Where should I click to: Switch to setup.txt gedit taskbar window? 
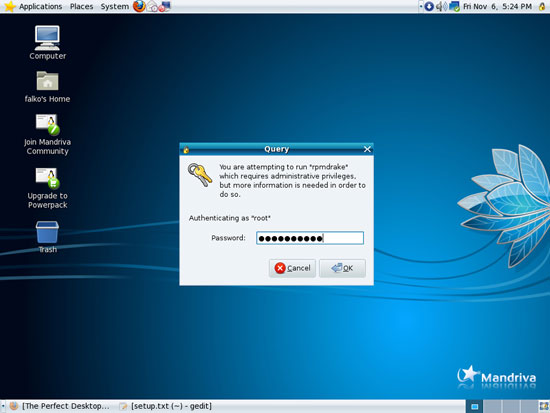pyautogui.click(x=166, y=406)
